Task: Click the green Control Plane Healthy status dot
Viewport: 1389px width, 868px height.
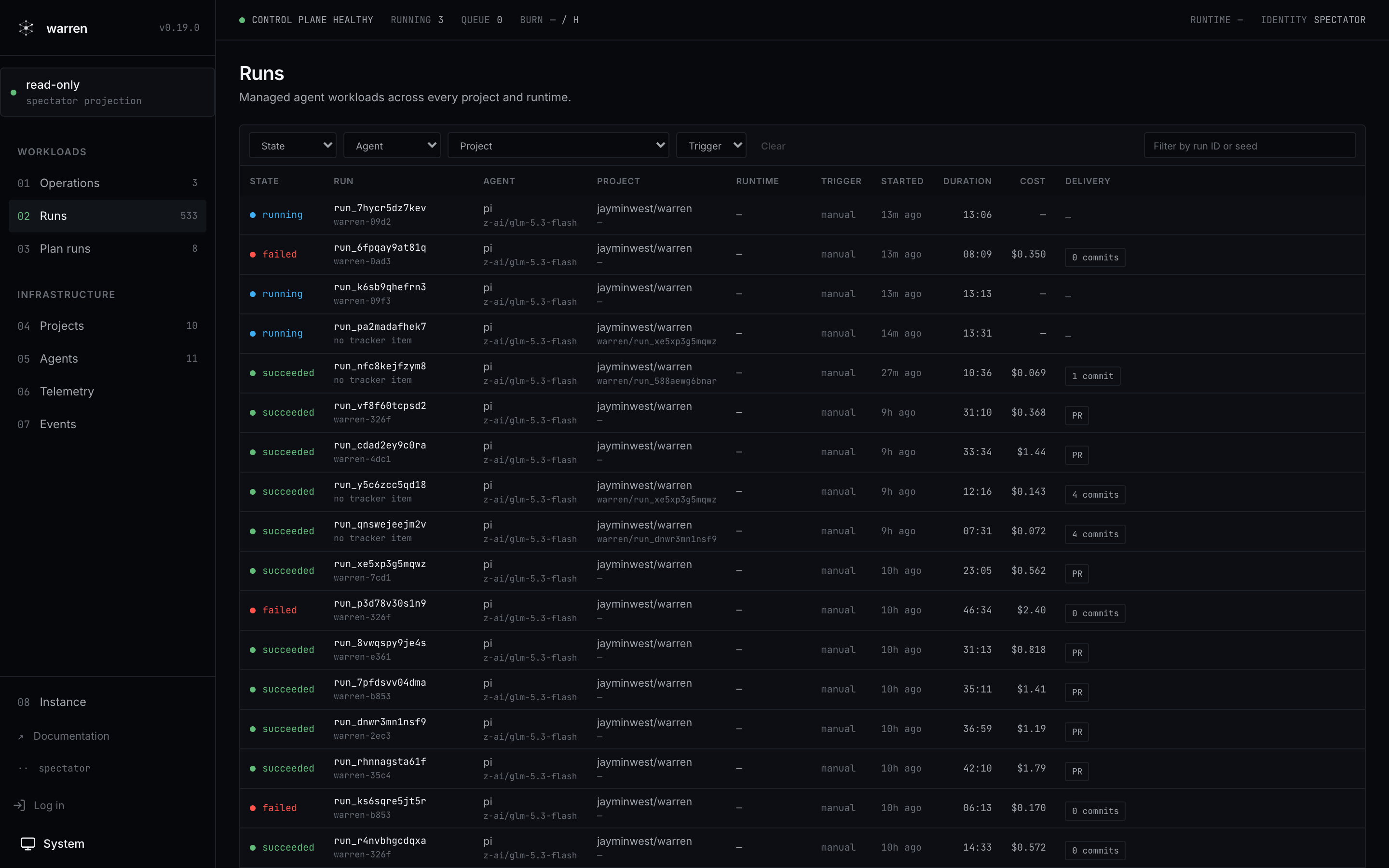Action: click(x=242, y=20)
